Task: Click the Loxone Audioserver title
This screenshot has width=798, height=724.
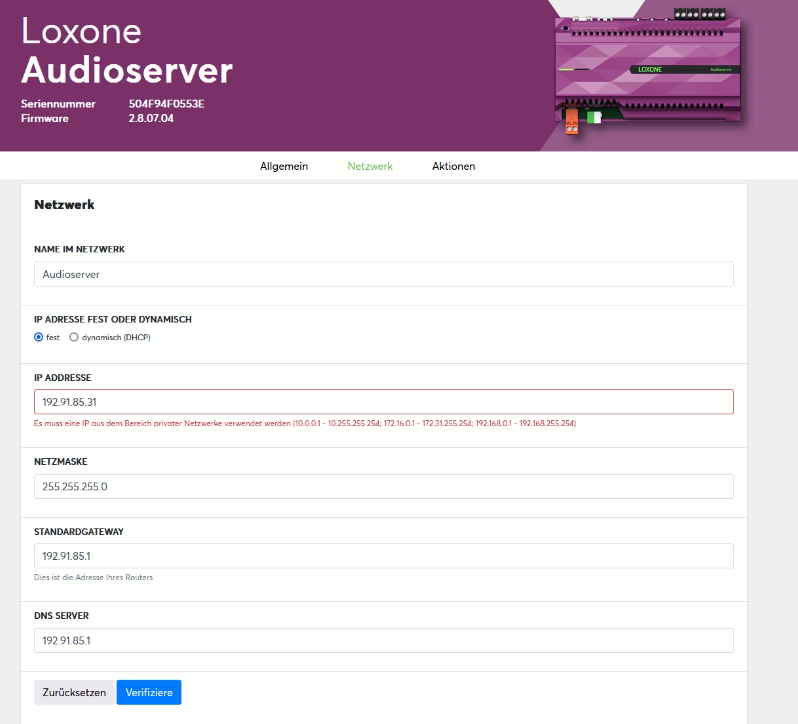Action: (x=127, y=50)
